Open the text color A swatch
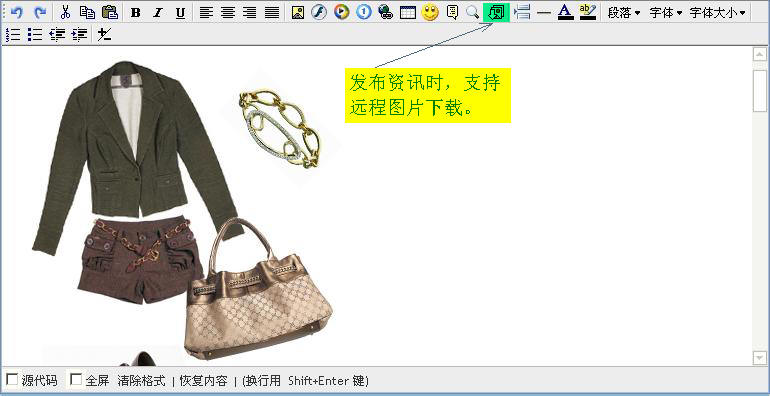Image resolution: width=770 pixels, height=396 pixels. [566, 12]
